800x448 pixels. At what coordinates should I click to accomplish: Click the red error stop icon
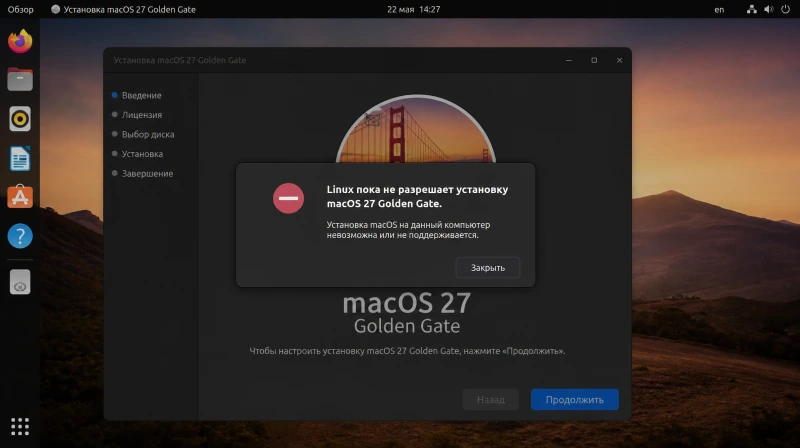point(288,198)
